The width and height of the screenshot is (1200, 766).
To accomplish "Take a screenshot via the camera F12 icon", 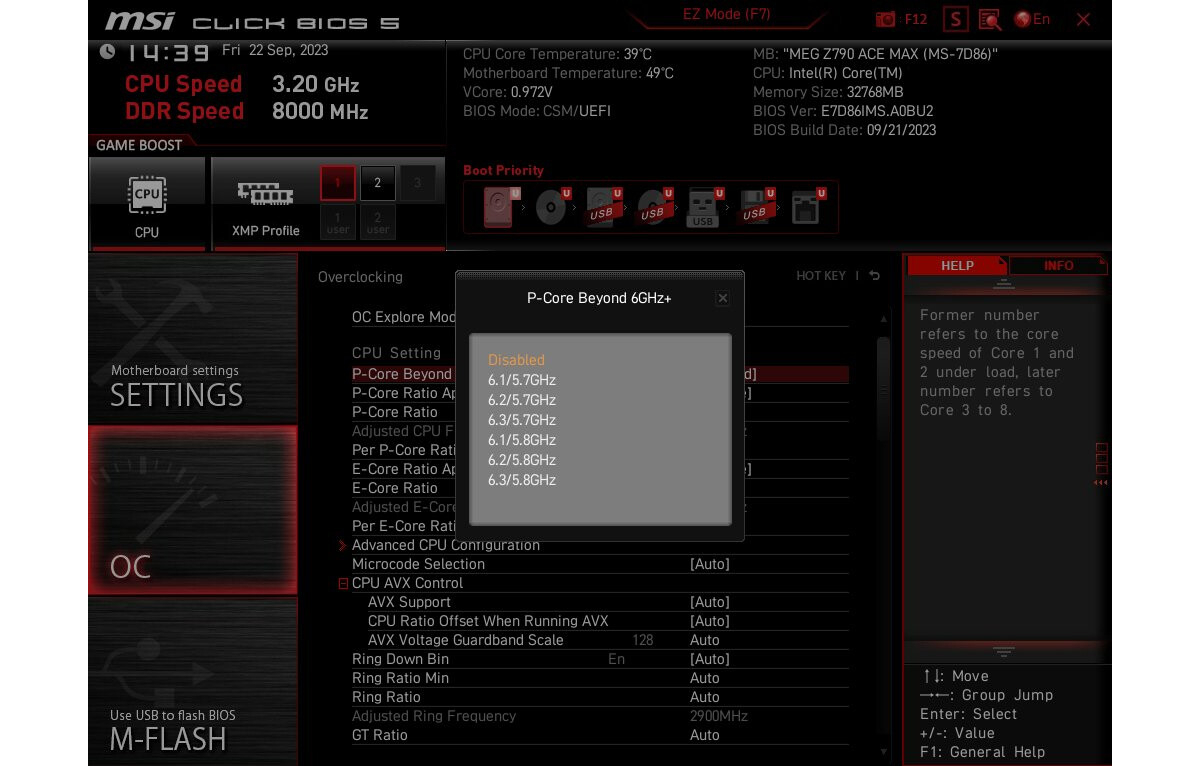I will click(x=884, y=18).
